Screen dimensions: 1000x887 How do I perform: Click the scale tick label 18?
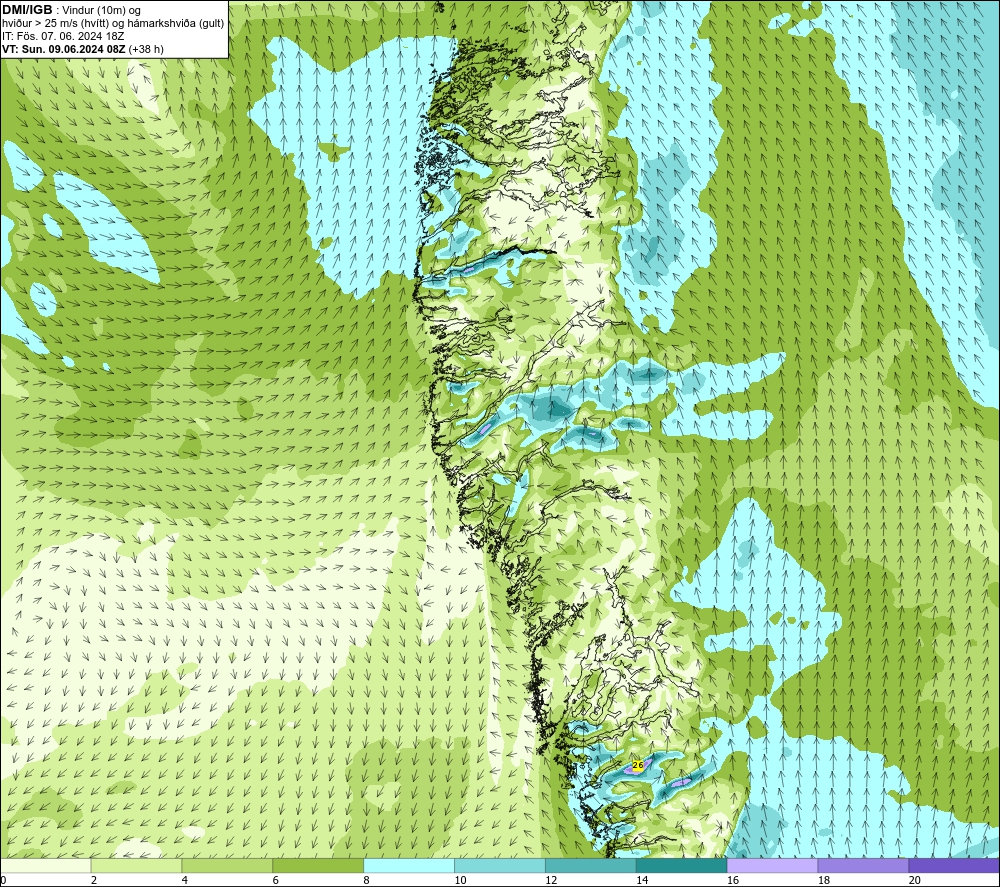[x=824, y=880]
